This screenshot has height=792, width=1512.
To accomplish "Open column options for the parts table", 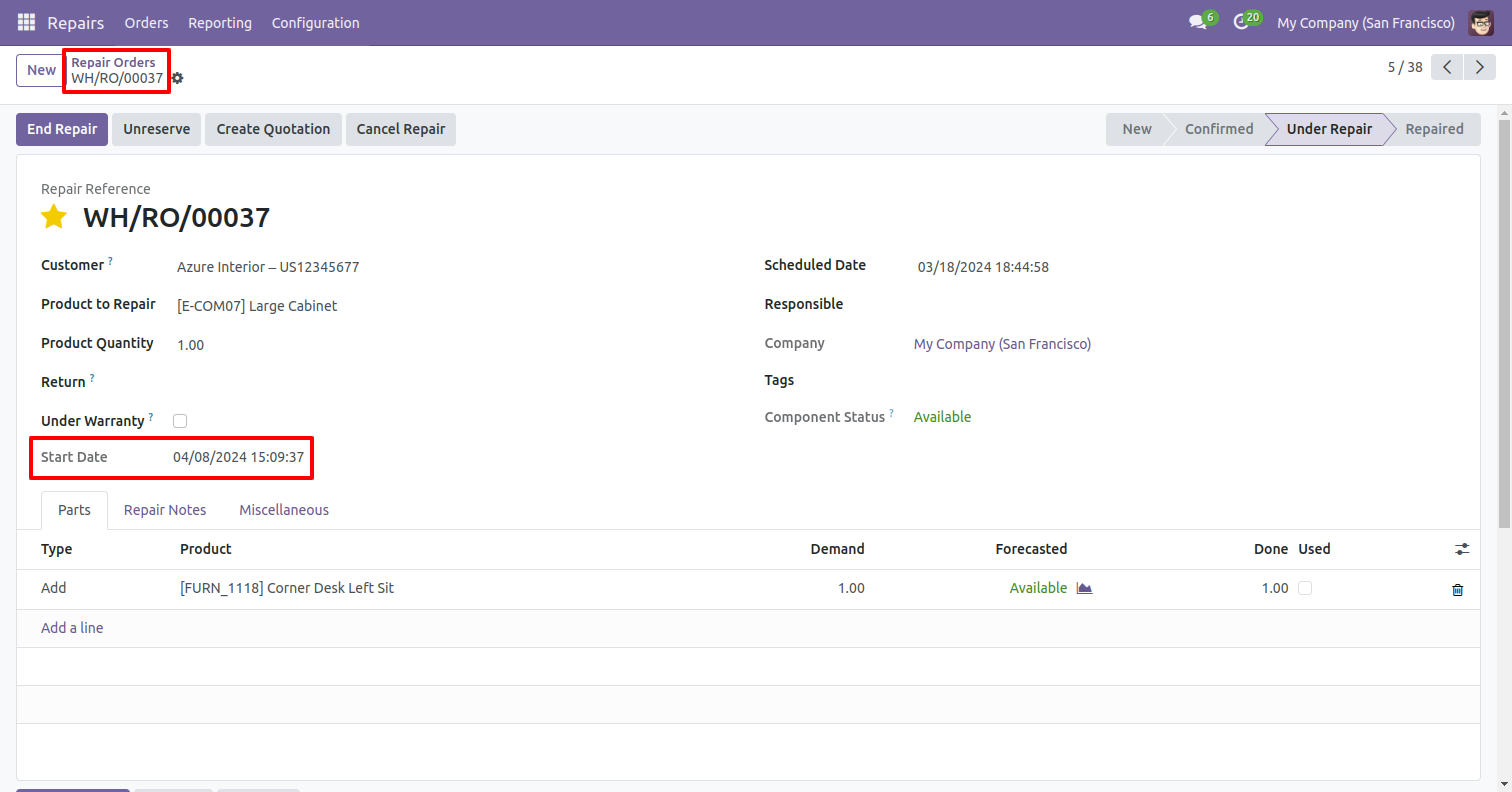I will pos(1462,549).
